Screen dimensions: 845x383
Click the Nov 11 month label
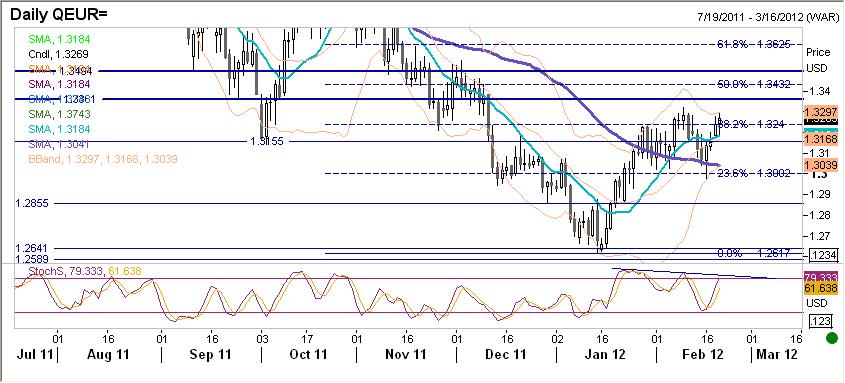coord(406,355)
